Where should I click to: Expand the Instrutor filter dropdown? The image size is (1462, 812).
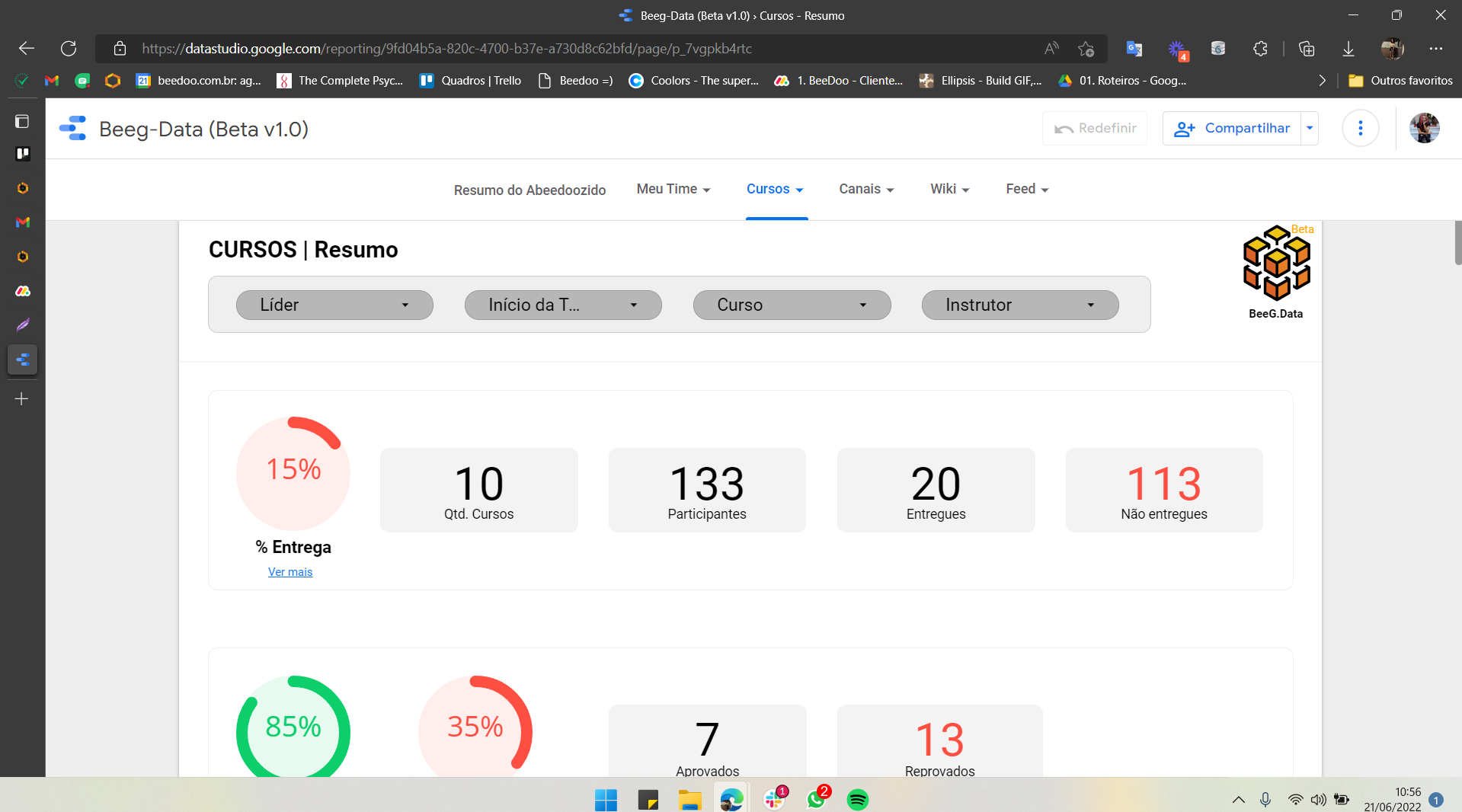(x=1019, y=305)
